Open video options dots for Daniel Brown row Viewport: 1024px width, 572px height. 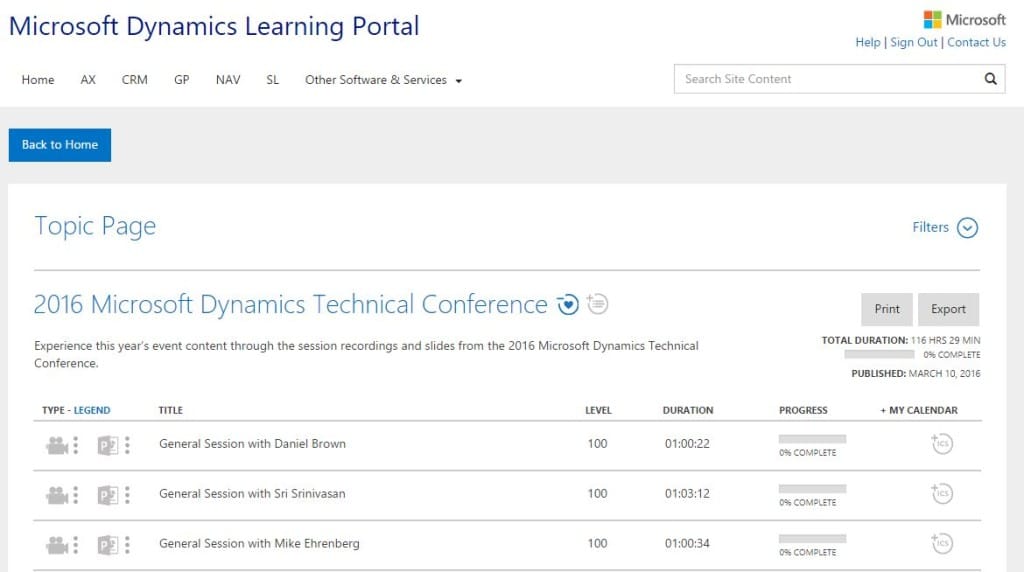pyautogui.click(x=76, y=445)
